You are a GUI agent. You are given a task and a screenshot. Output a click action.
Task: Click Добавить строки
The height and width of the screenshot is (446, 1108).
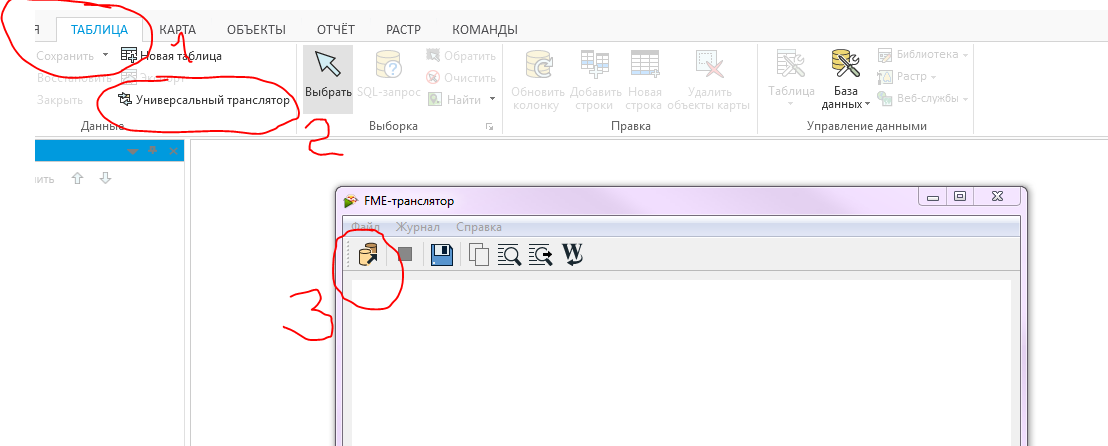tap(596, 79)
